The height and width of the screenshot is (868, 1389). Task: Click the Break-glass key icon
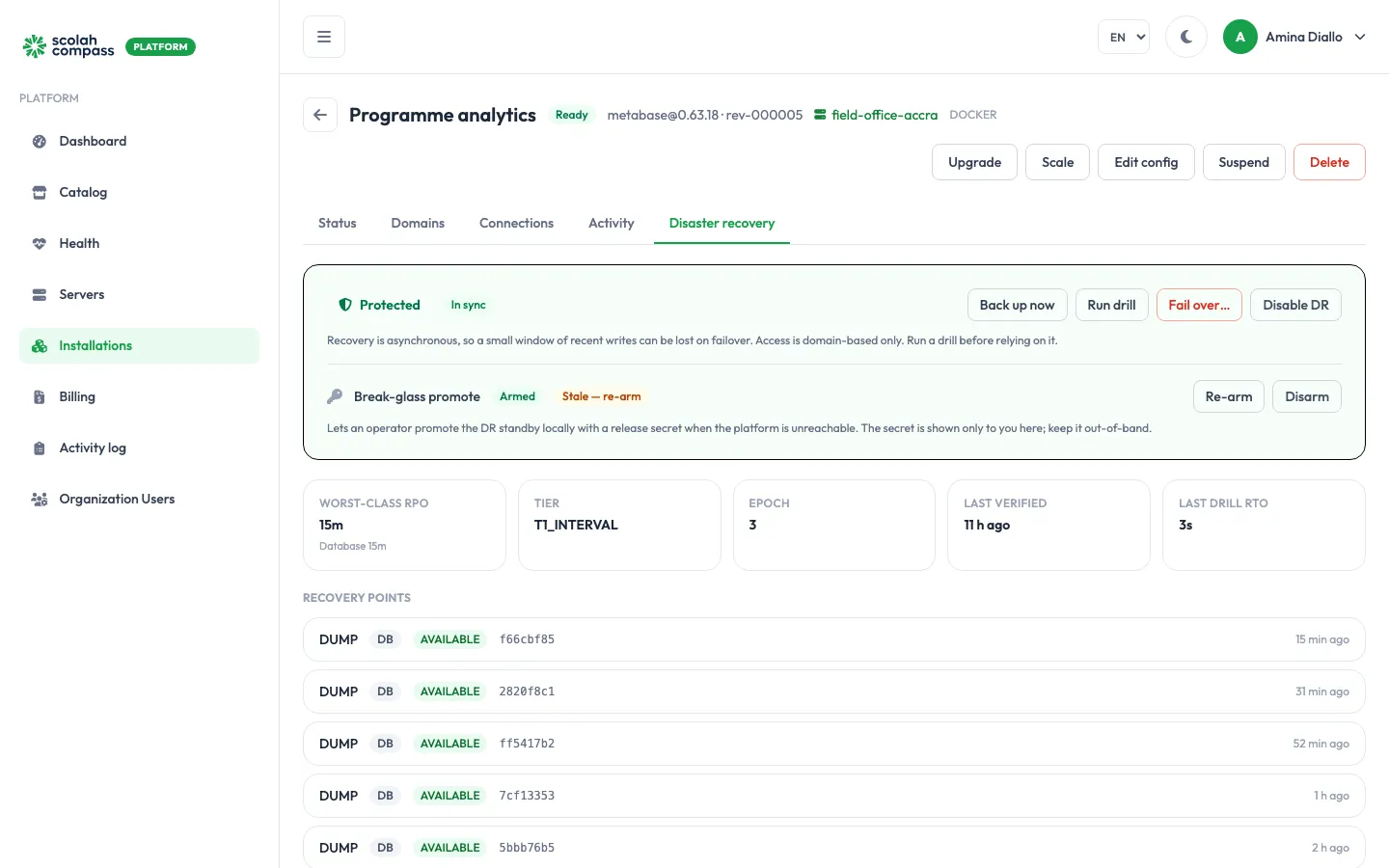click(335, 396)
